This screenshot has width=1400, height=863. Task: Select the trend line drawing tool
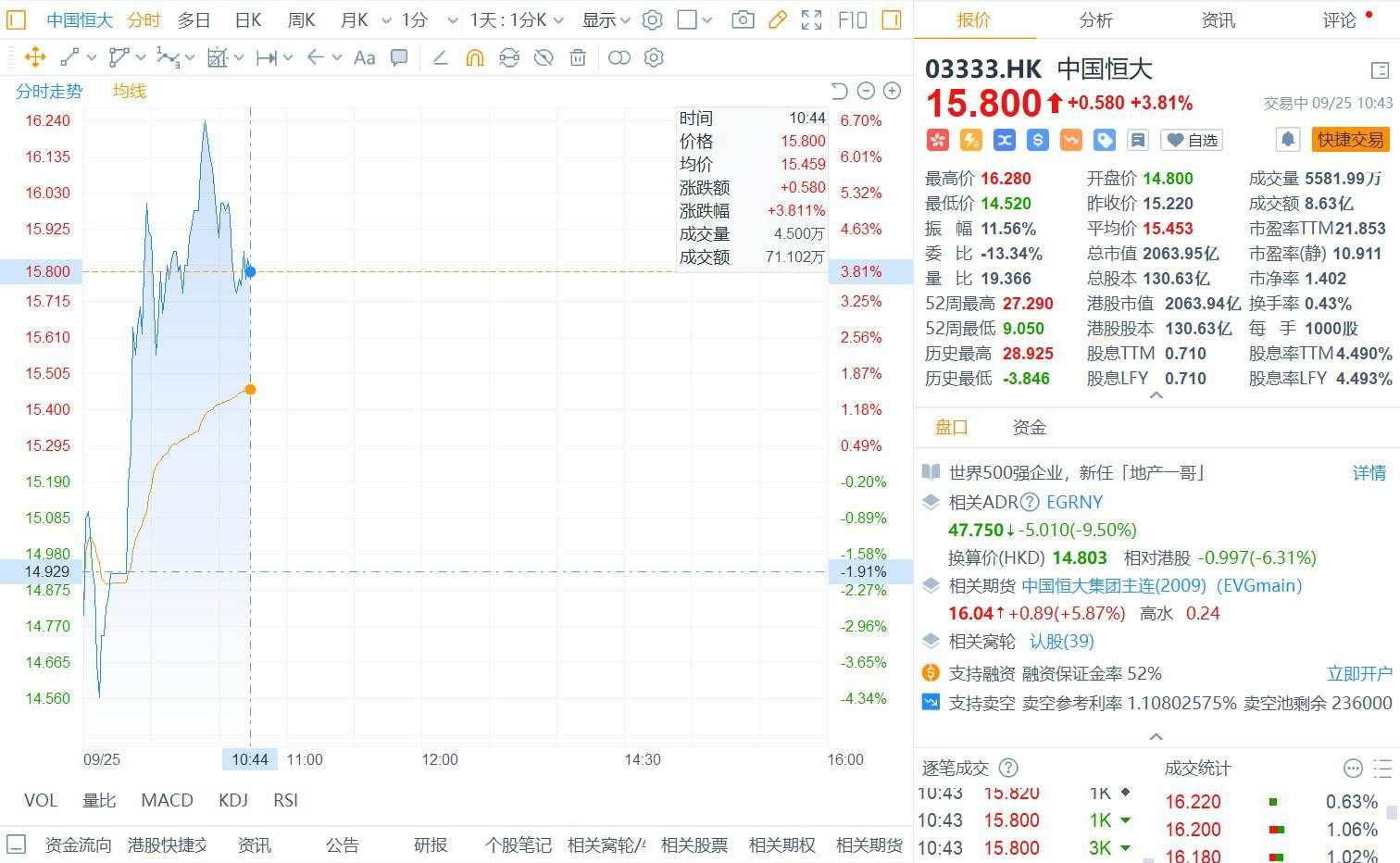tap(69, 57)
